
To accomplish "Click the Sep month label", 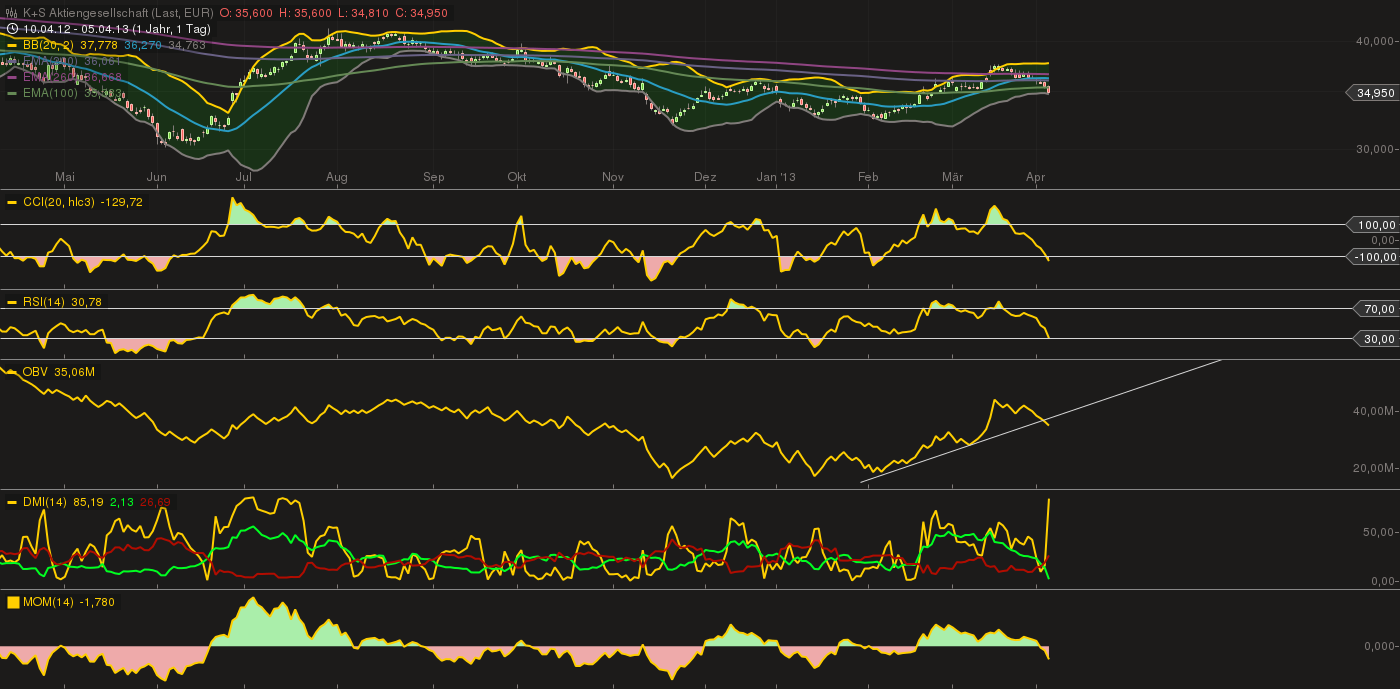I will (433, 177).
